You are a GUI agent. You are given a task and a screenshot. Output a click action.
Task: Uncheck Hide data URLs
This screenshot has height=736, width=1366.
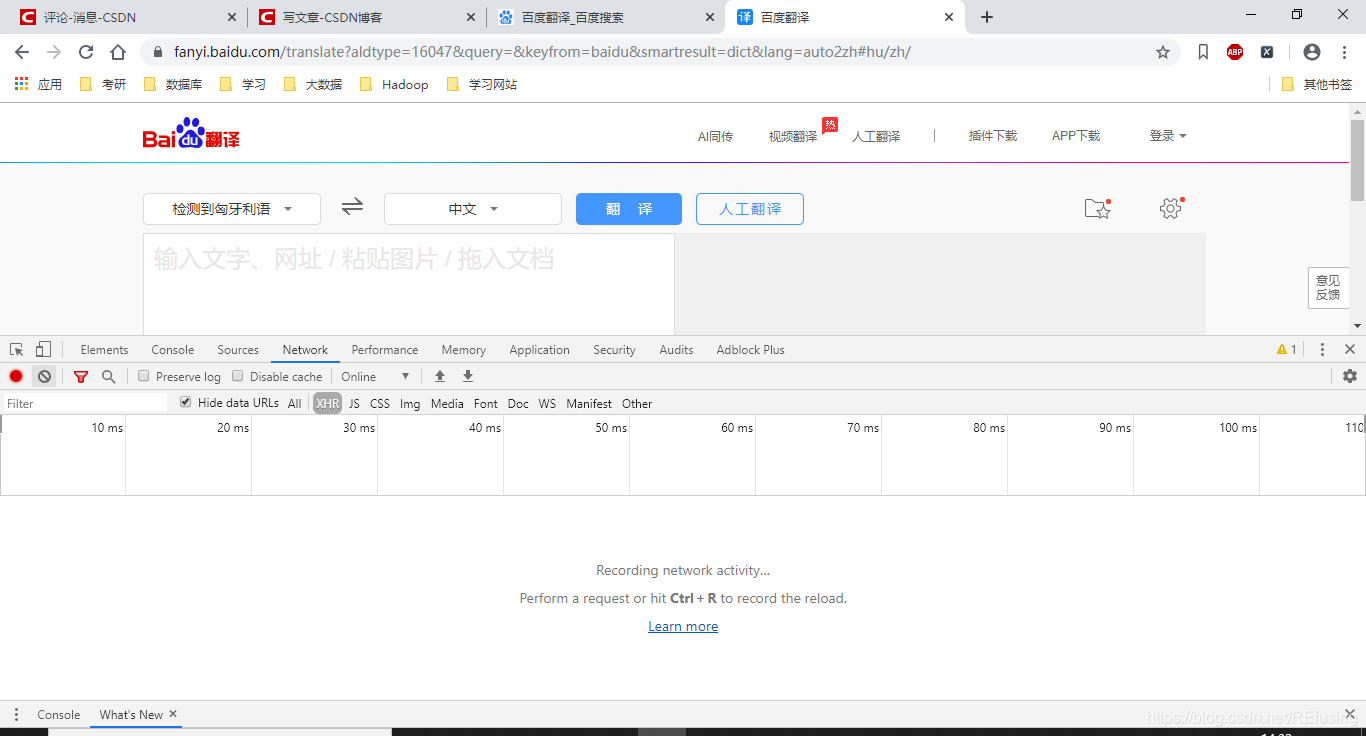[185, 402]
